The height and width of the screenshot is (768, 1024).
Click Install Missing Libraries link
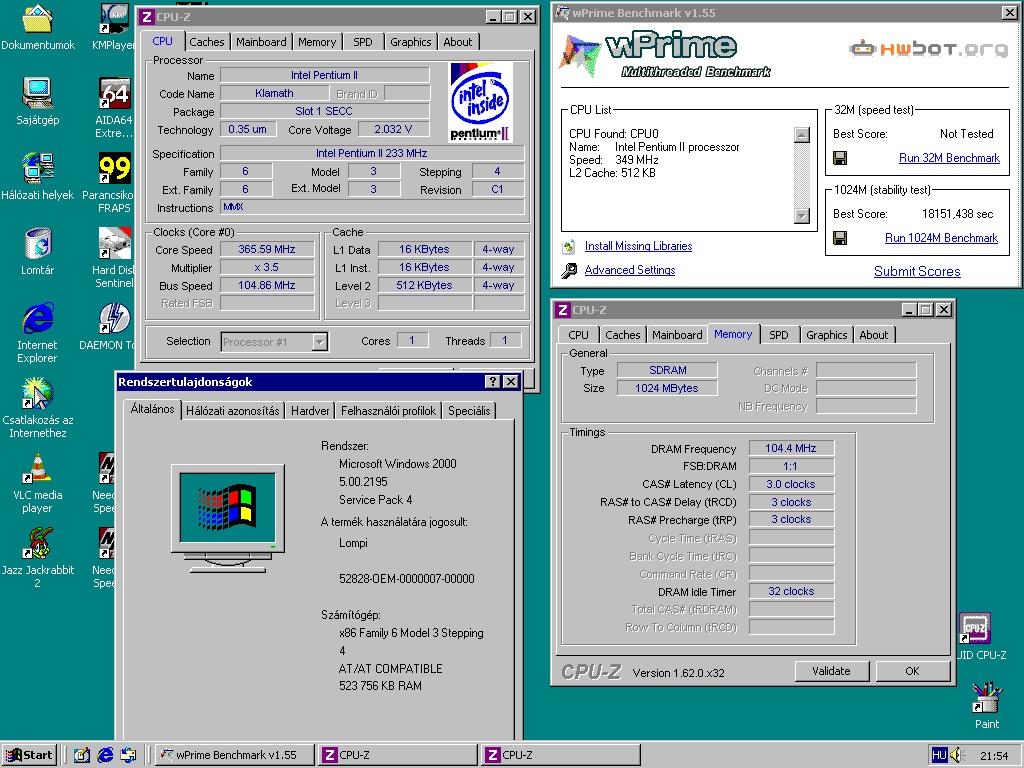coord(638,246)
